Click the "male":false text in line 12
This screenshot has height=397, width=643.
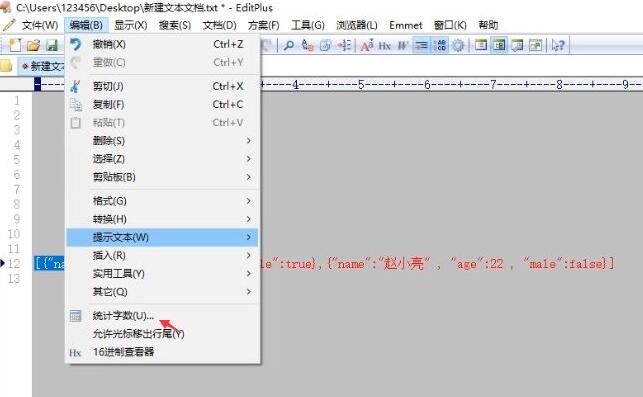(565, 263)
